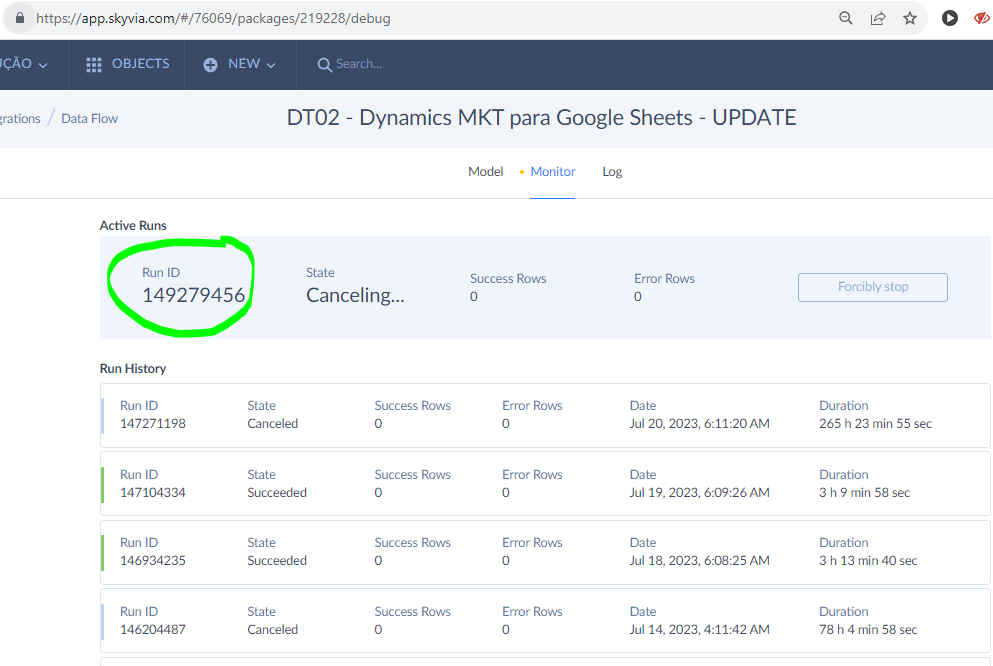This screenshot has width=993, height=666.
Task: Click the Forcibly stop button
Action: point(873,287)
